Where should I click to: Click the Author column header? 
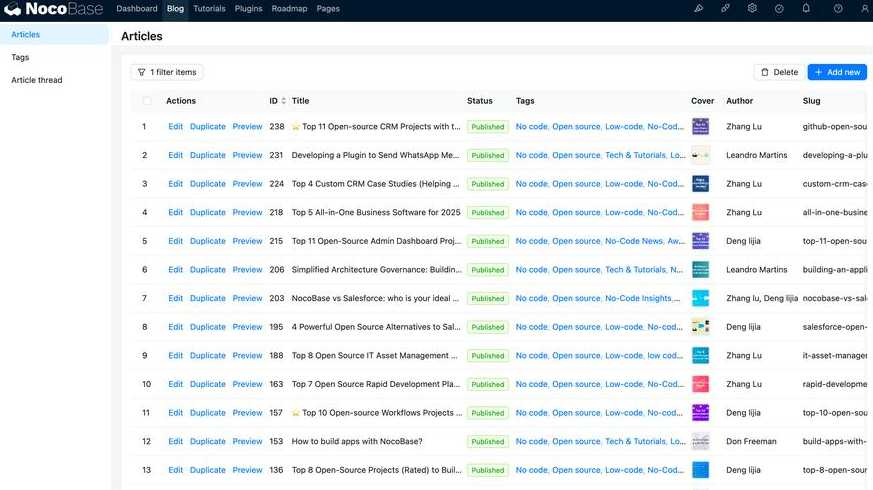739,101
